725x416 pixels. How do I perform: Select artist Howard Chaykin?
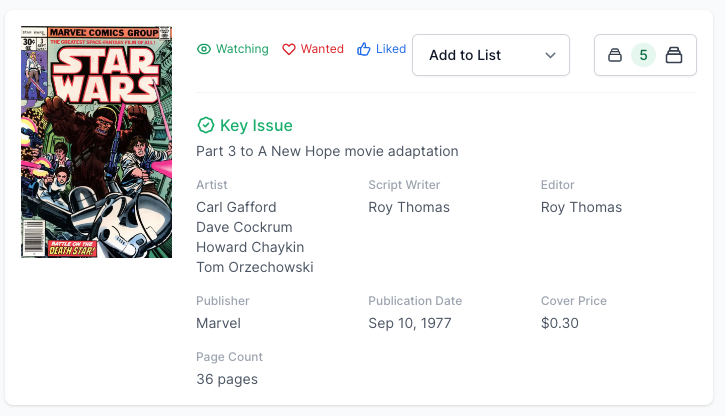click(250, 247)
